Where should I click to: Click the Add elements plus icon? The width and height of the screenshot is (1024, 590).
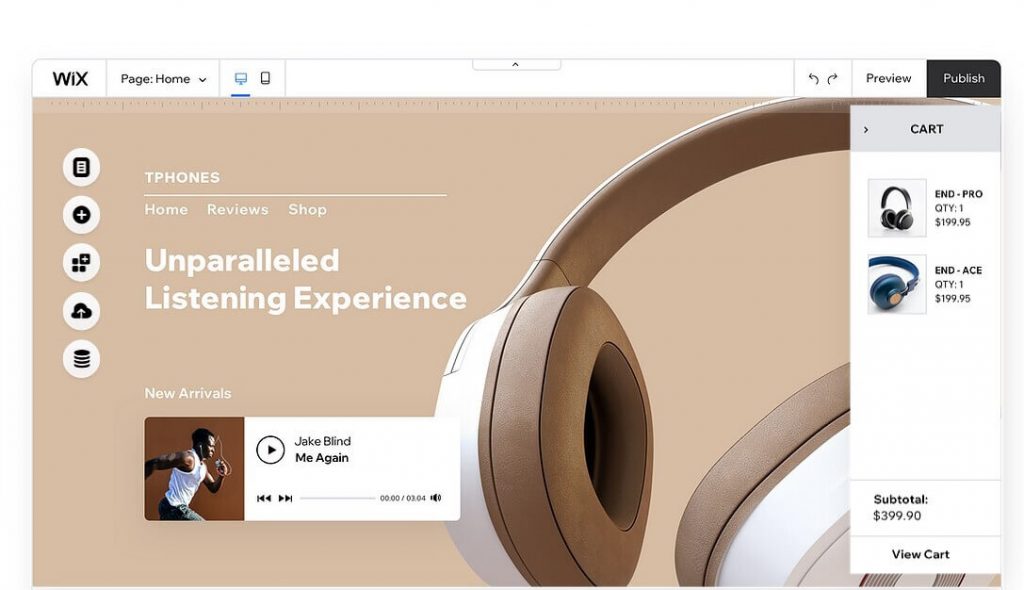[81, 215]
